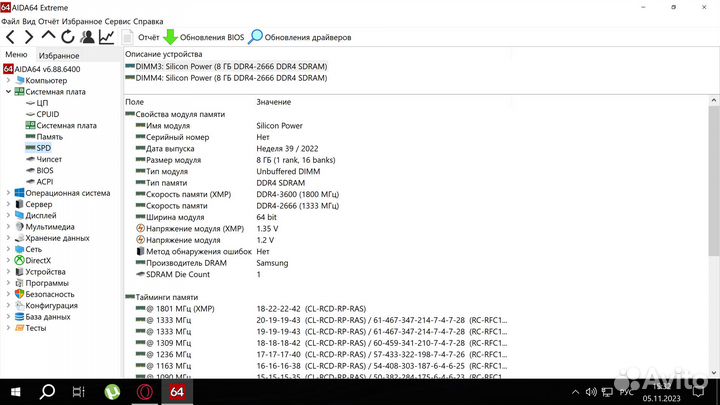Image resolution: width=720 pixels, height=405 pixels.
Task: Select Конфигурация tree item
Action: (46, 305)
